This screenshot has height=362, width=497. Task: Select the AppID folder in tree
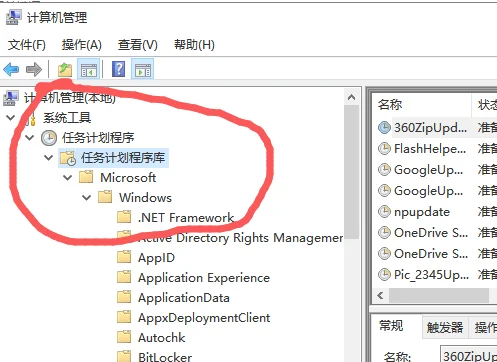pyautogui.click(x=156, y=258)
